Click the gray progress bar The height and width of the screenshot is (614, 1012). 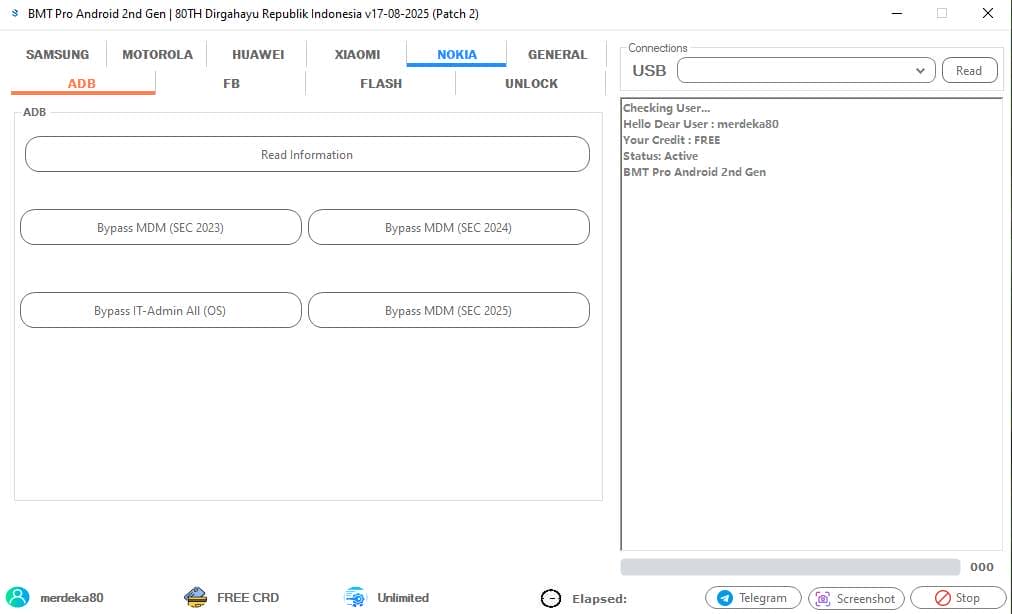click(x=789, y=567)
